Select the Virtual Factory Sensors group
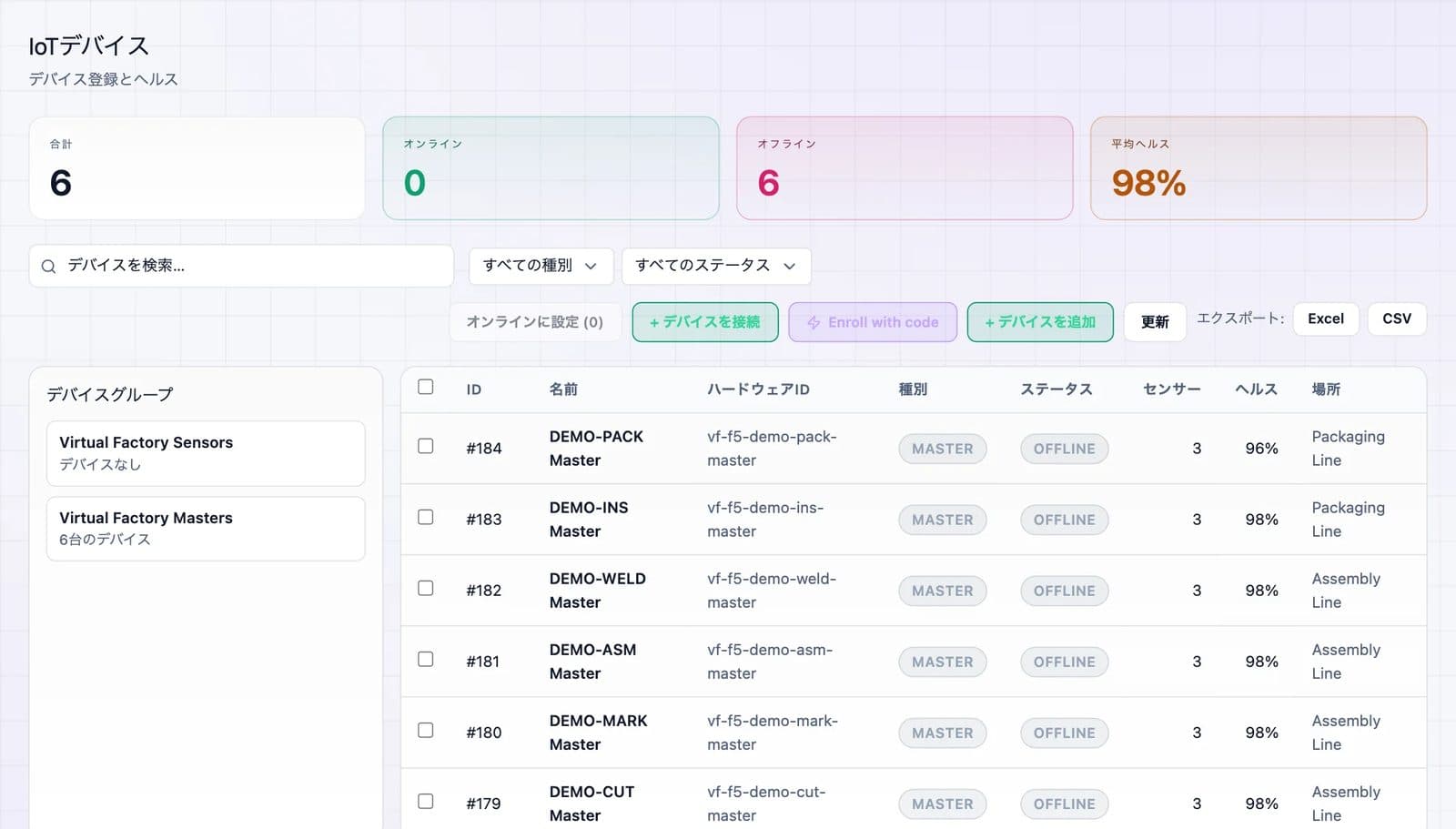The image size is (1456, 829). click(206, 453)
